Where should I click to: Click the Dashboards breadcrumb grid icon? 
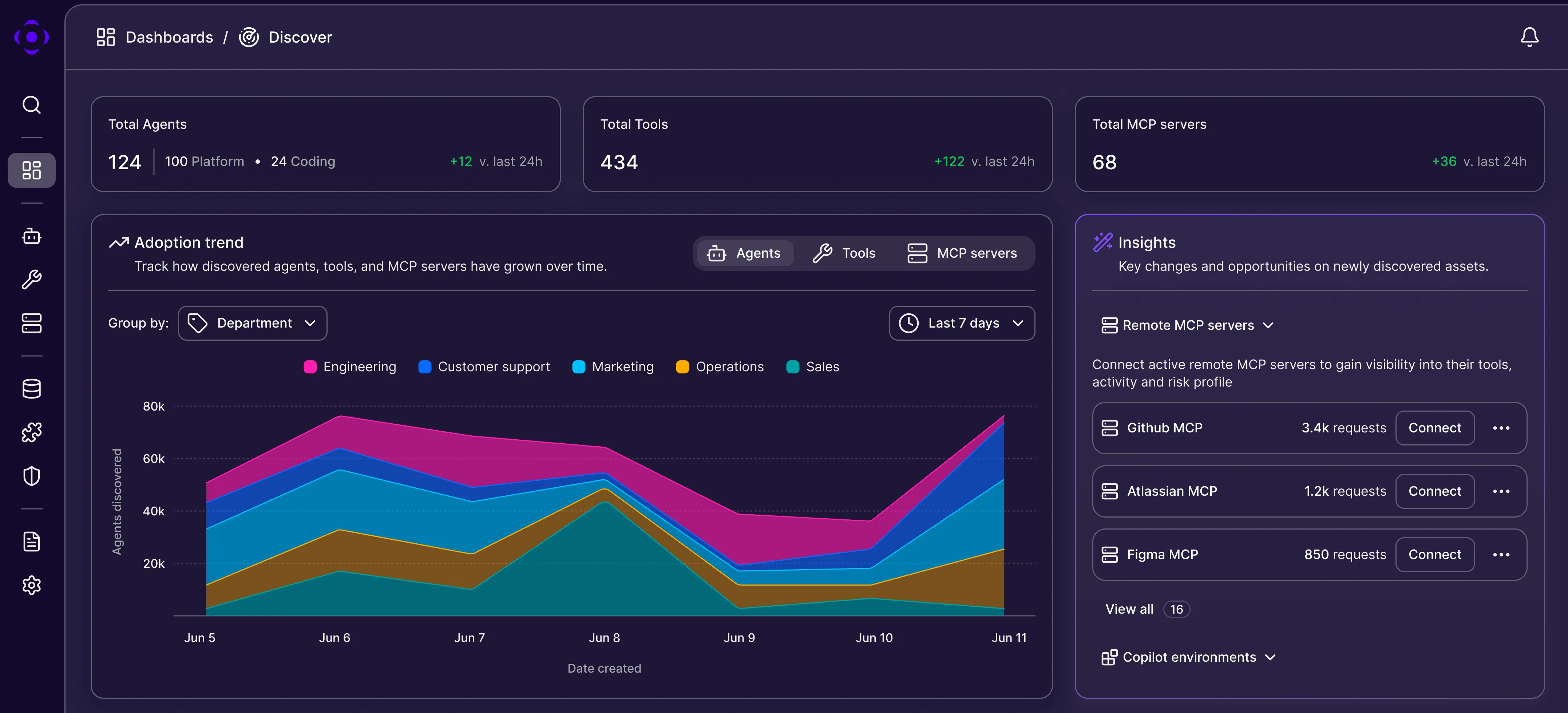point(106,37)
